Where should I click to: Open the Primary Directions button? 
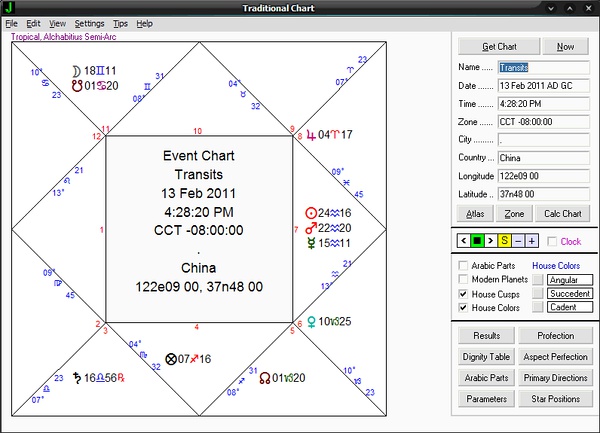(x=555, y=378)
